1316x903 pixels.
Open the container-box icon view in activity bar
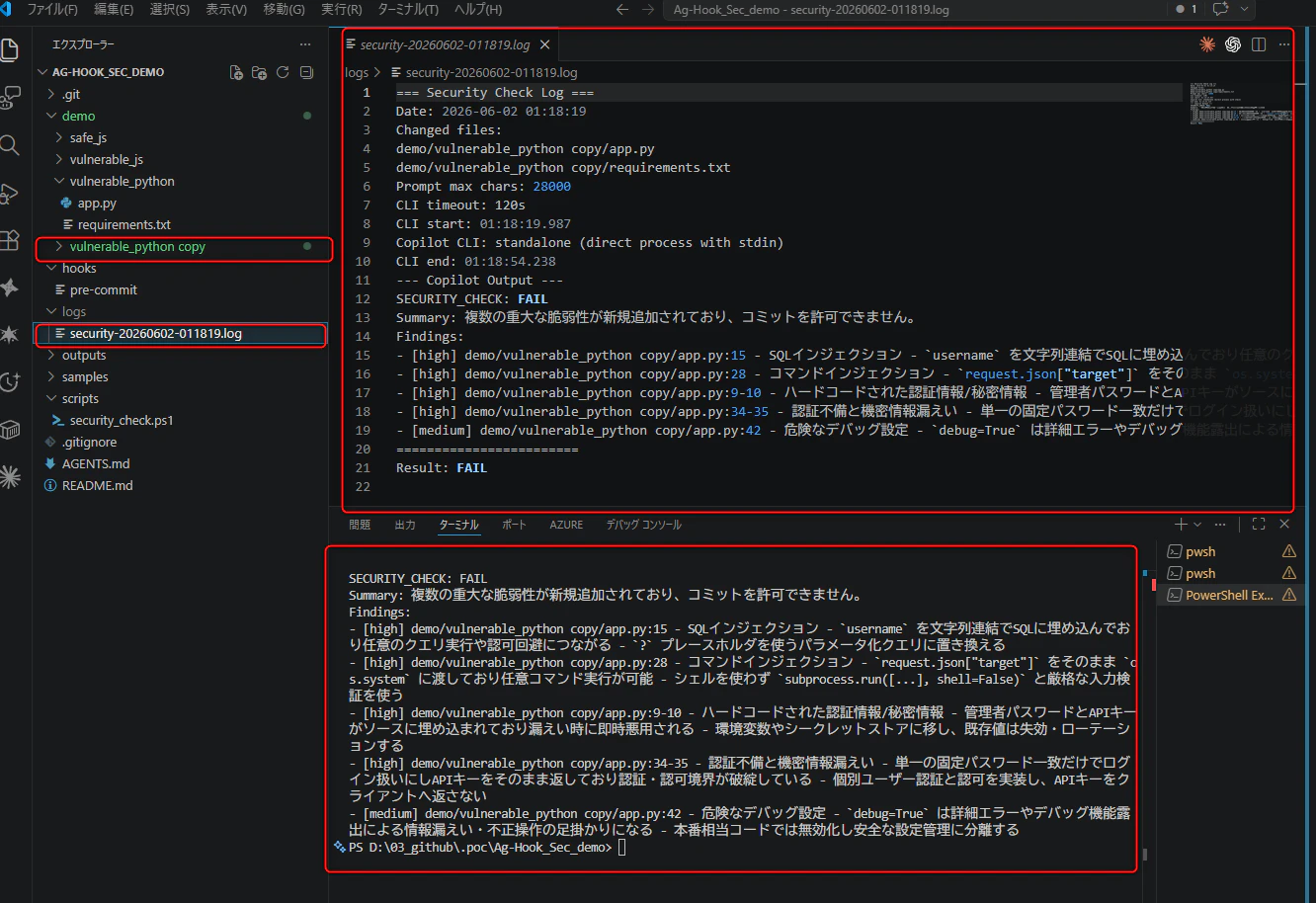9,430
